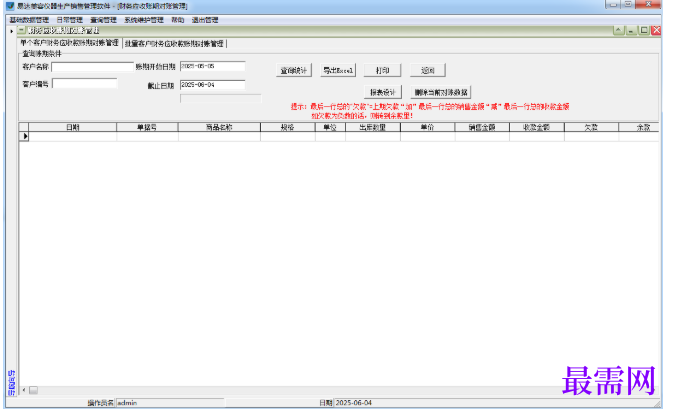This screenshot has height=412, width=674.
Task: Click the 欠款 column header
Action: pyautogui.click(x=591, y=127)
